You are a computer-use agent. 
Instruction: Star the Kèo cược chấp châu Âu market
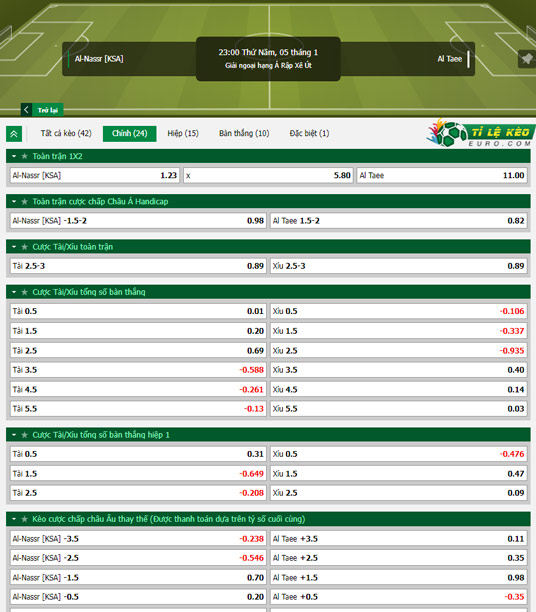pyautogui.click(x=25, y=519)
